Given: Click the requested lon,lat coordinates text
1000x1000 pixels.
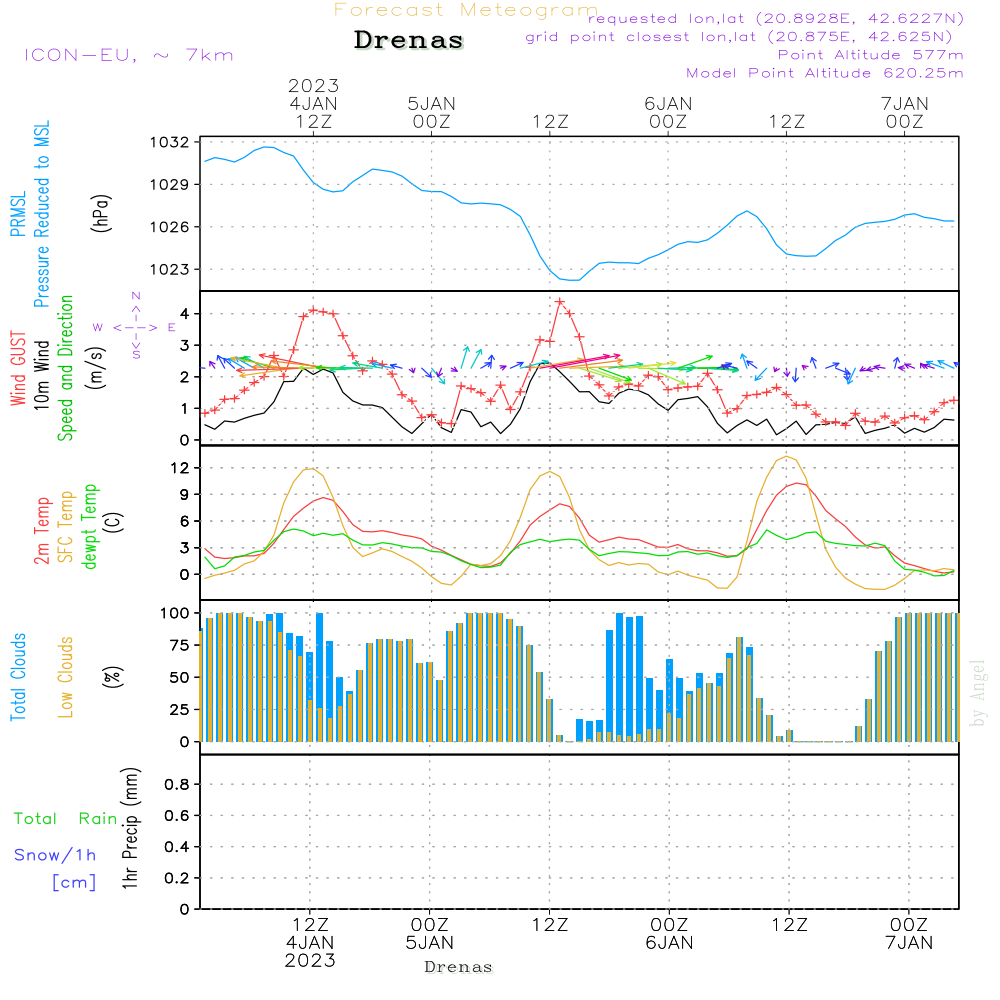Looking at the screenshot, I should 776,18.
